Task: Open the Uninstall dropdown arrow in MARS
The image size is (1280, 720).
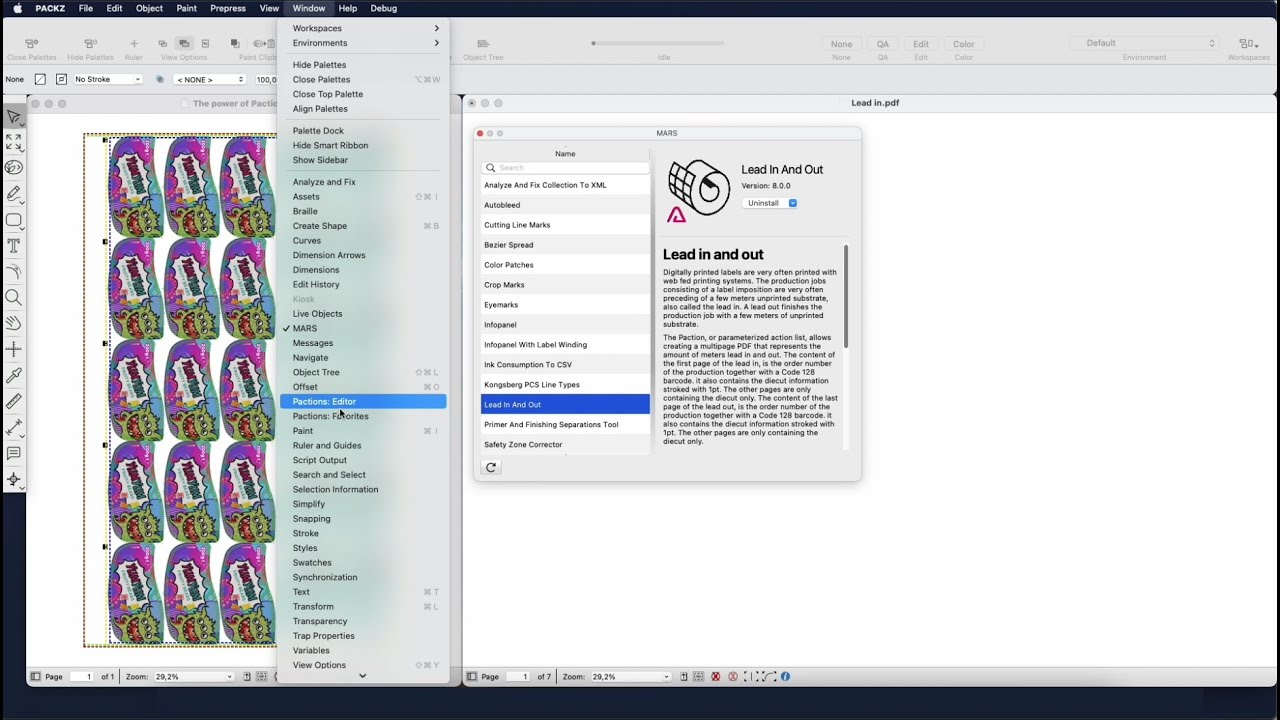Action: (793, 203)
